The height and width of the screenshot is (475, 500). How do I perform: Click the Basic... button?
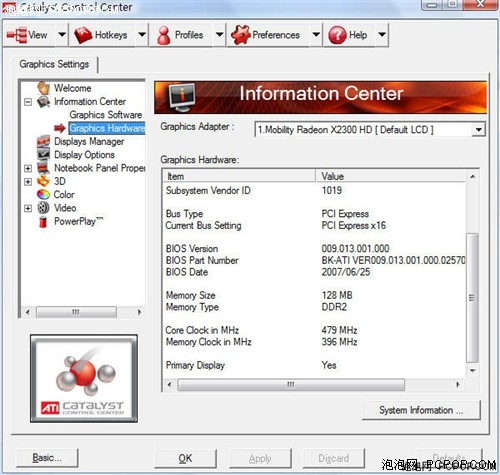coord(47,458)
